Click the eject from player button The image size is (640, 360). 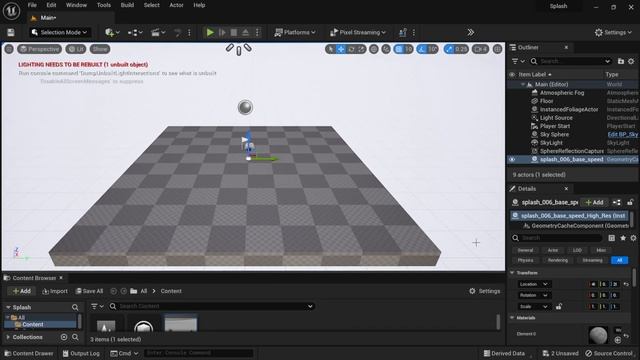pos(246,32)
